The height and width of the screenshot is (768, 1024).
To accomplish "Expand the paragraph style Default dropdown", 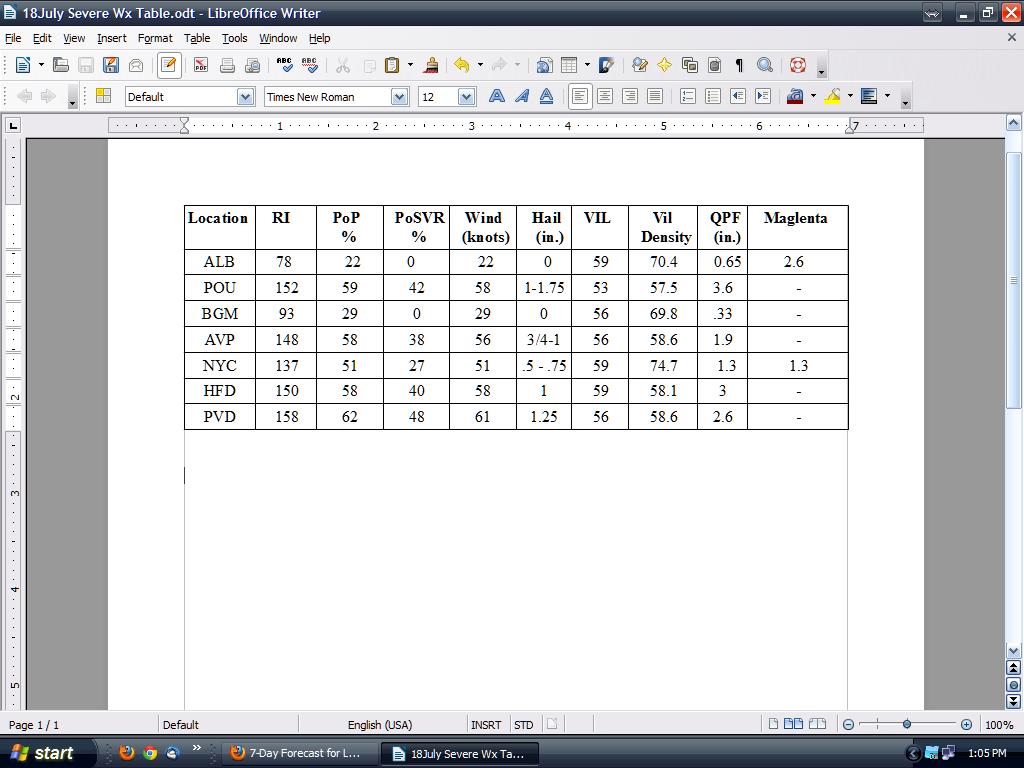I will [x=245, y=97].
